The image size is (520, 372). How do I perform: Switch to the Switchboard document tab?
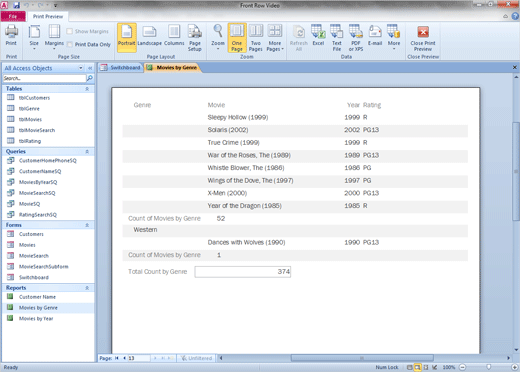click(121, 68)
